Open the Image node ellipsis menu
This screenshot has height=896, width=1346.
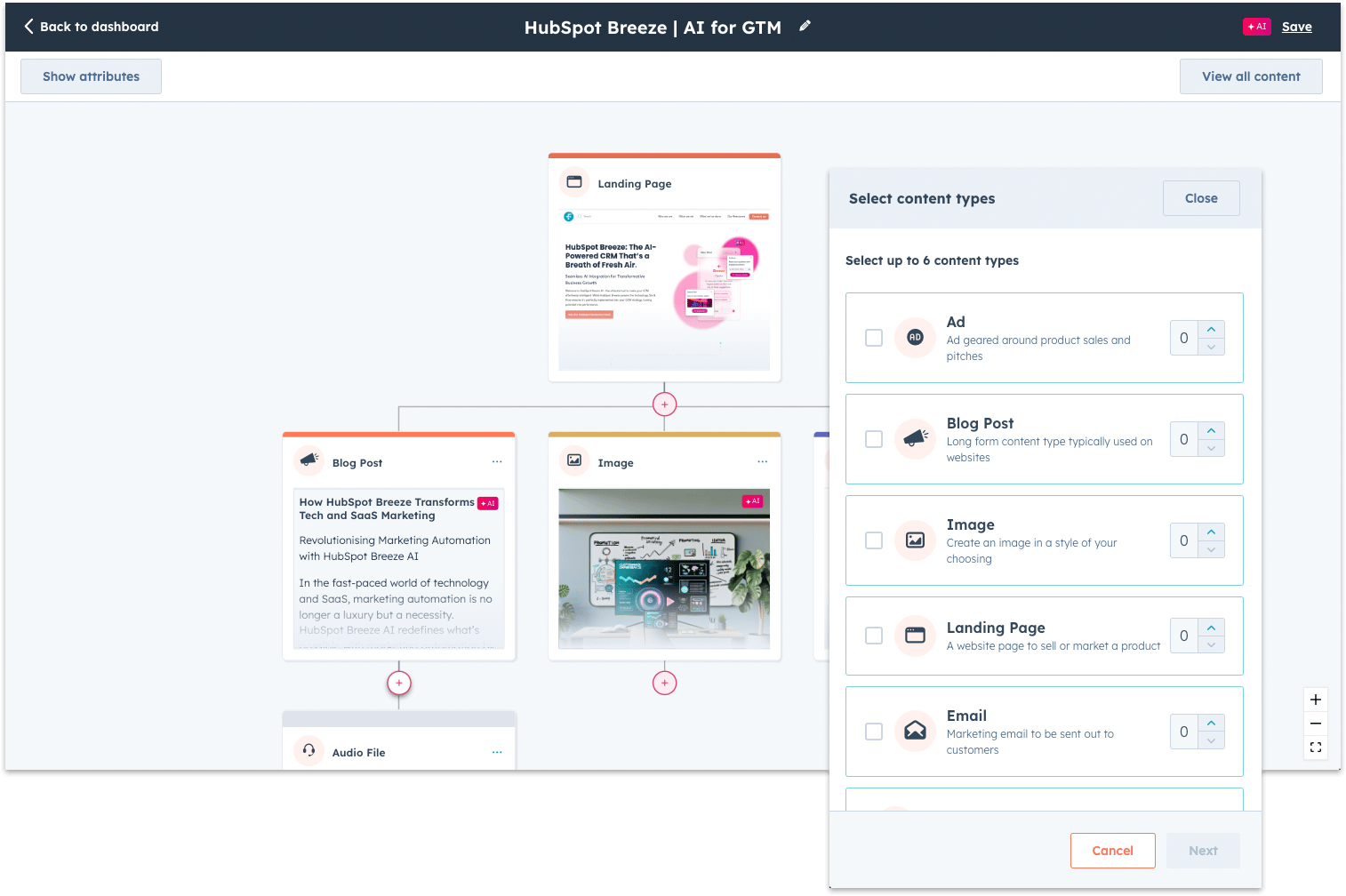(762, 461)
